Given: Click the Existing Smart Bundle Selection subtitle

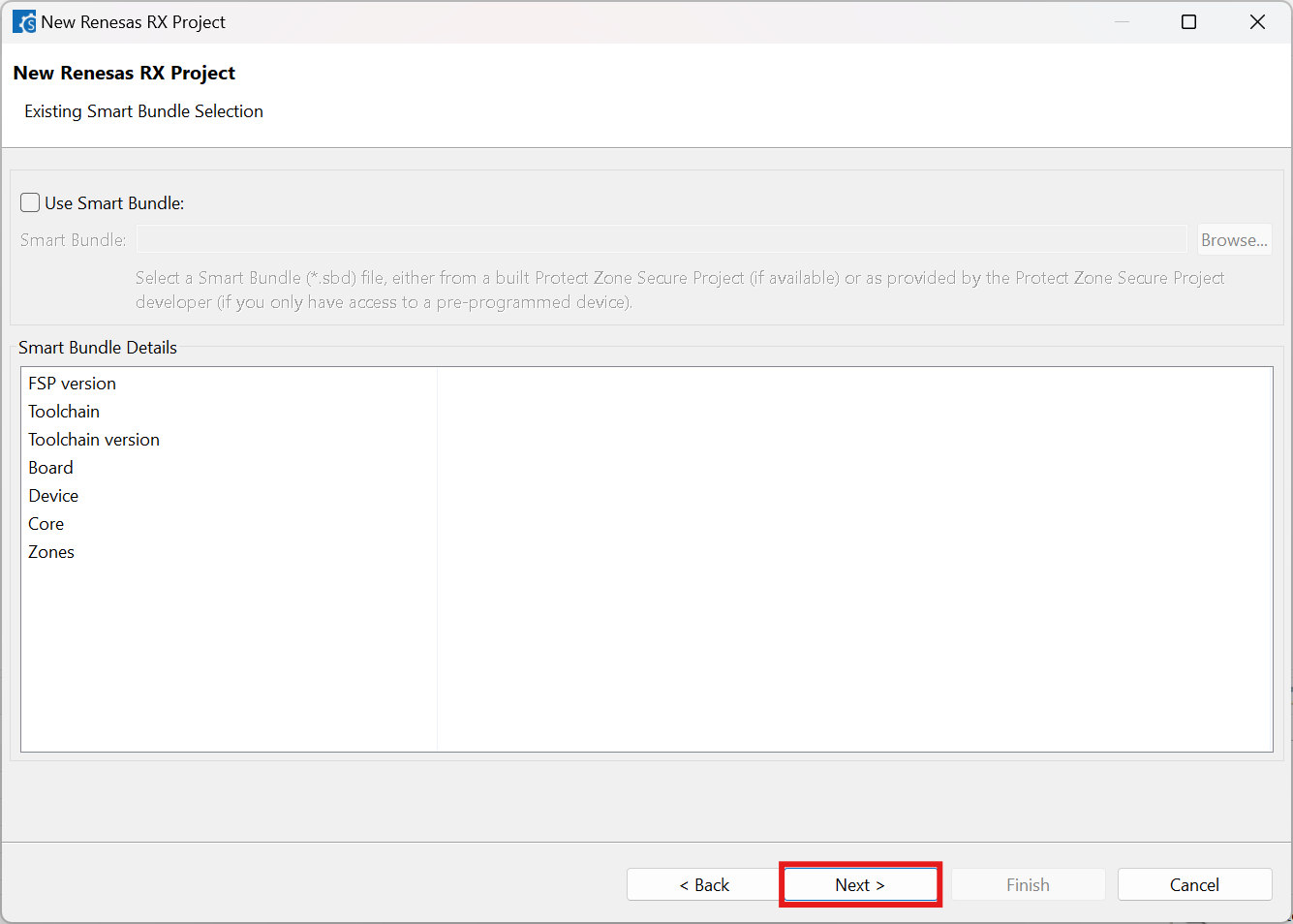Looking at the screenshot, I should 144,111.
